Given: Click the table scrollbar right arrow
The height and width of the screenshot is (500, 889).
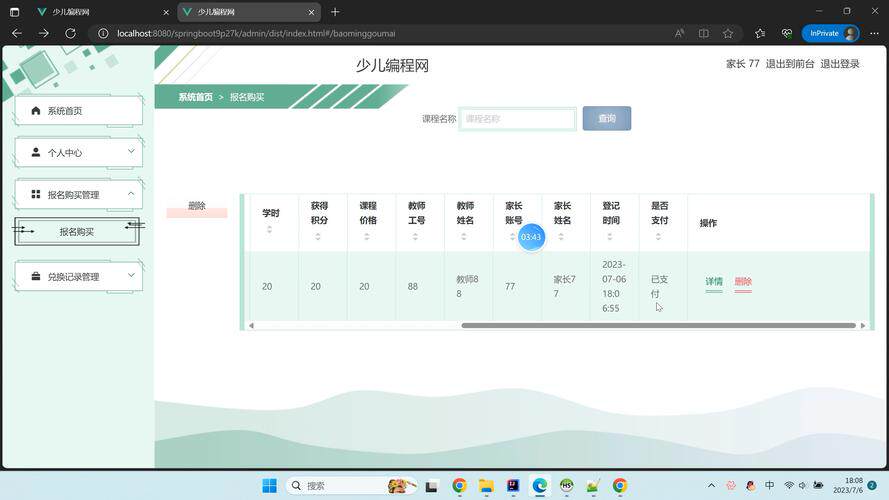Looking at the screenshot, I should pos(863,325).
